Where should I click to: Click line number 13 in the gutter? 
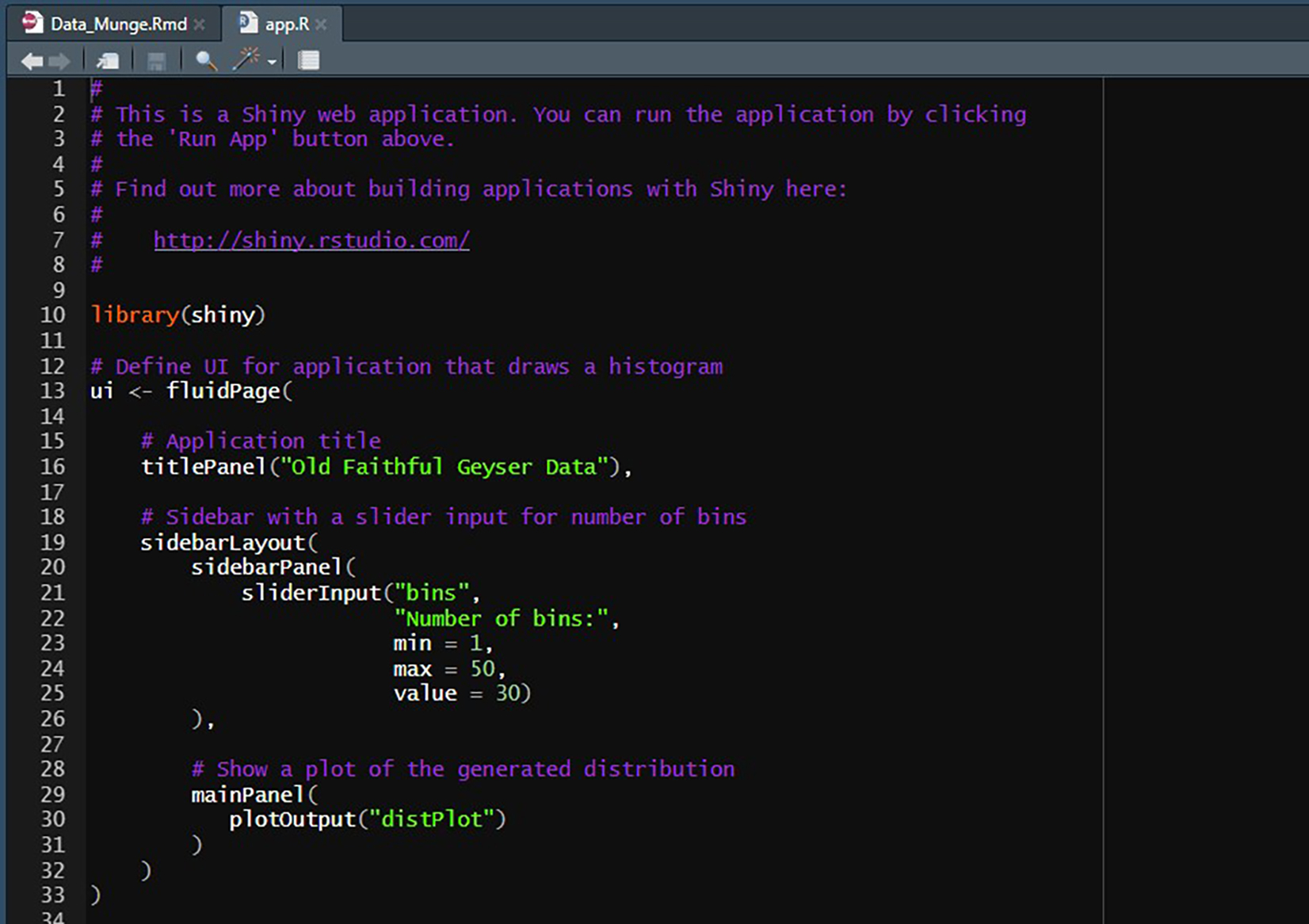(52, 391)
